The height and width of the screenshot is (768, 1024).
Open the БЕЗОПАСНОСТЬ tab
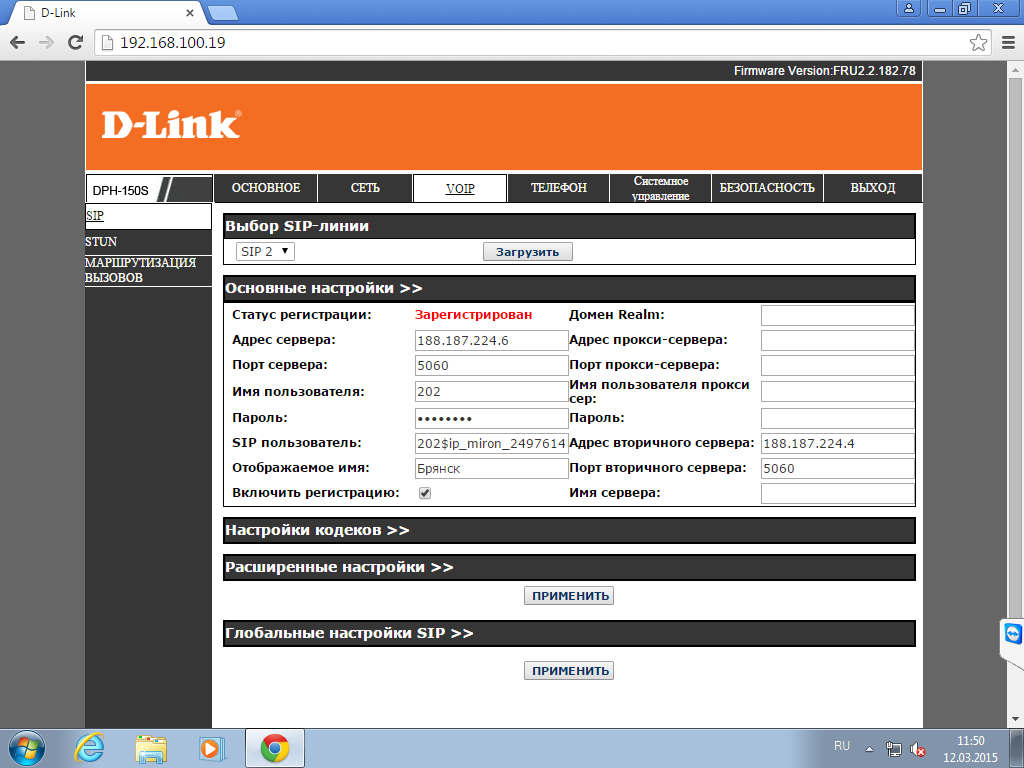[767, 188]
